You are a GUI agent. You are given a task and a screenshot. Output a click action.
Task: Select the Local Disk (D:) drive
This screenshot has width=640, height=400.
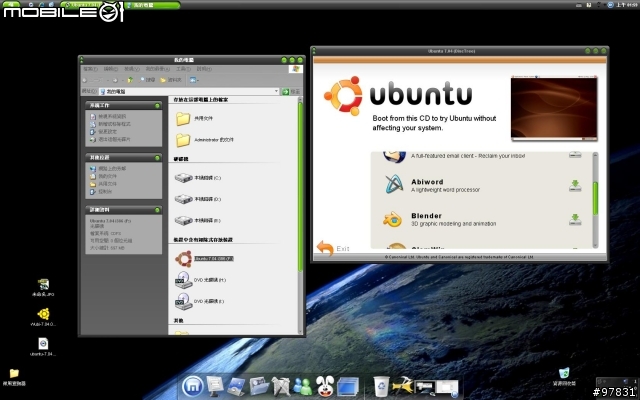point(198,199)
